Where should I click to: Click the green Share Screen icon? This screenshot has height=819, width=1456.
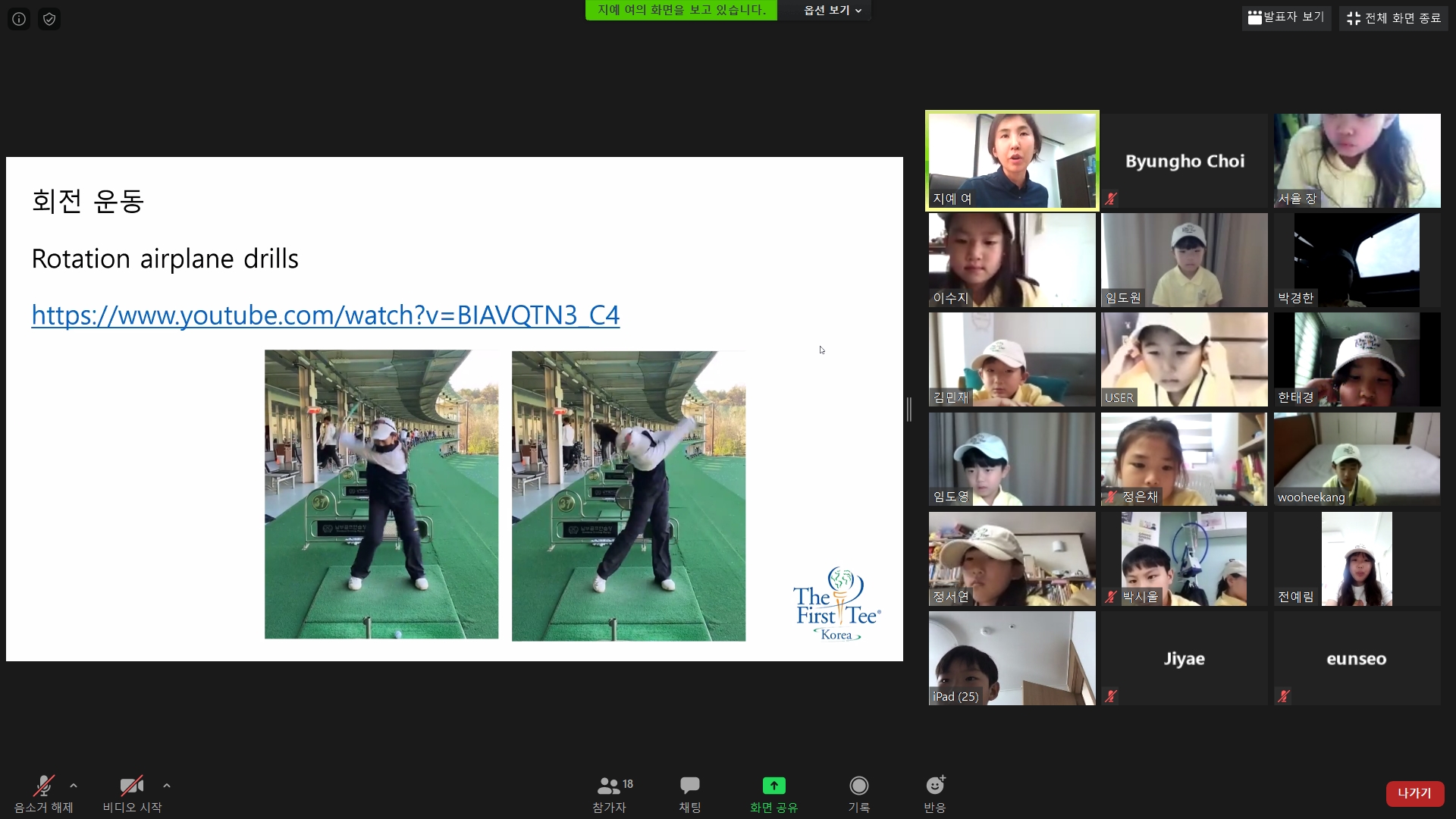[773, 786]
